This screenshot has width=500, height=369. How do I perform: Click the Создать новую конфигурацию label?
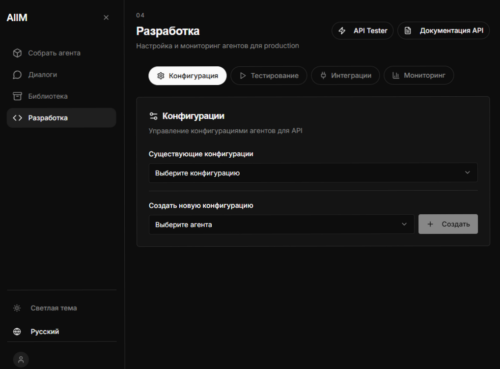(201, 206)
